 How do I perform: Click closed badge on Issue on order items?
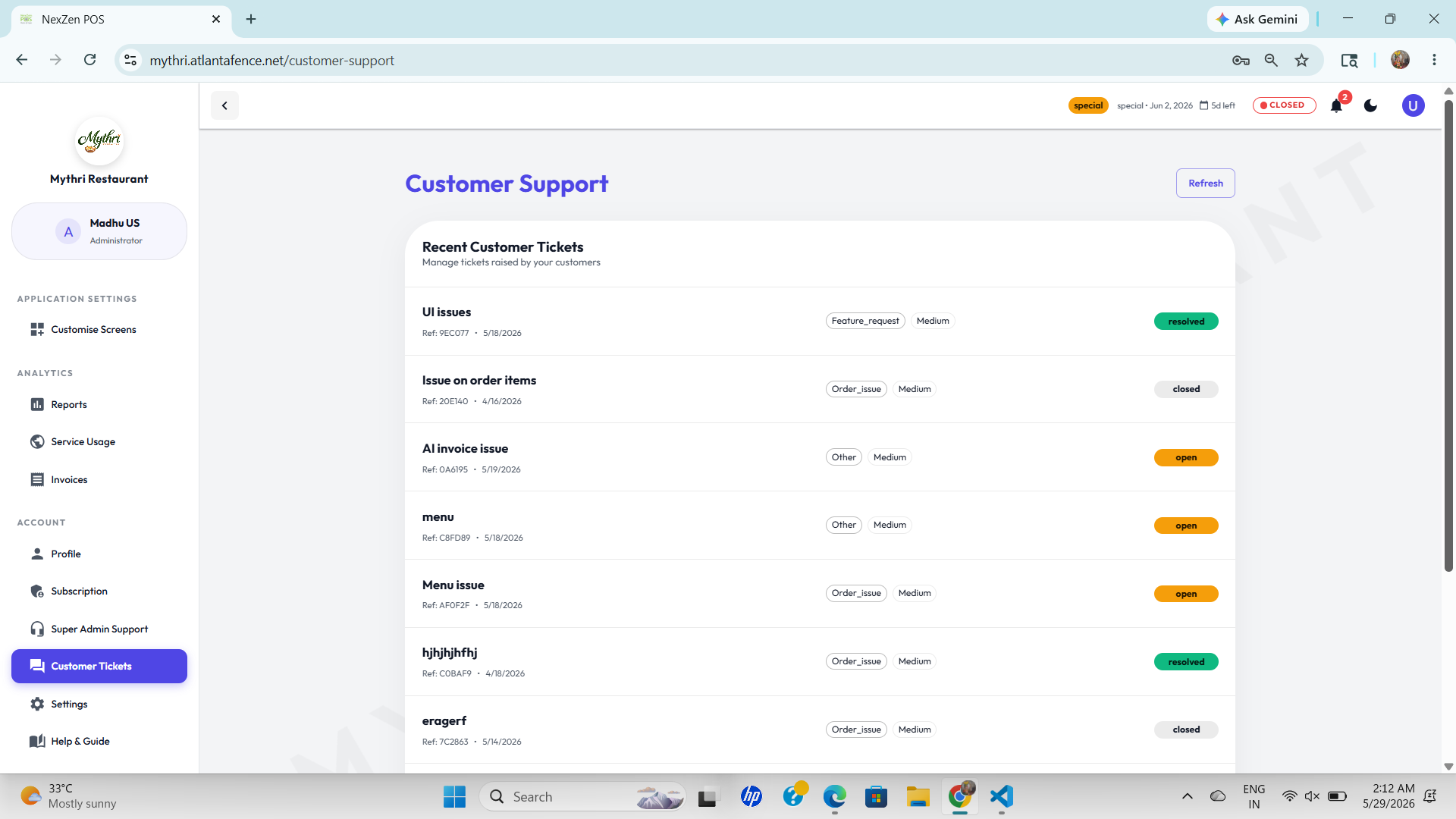(1186, 389)
